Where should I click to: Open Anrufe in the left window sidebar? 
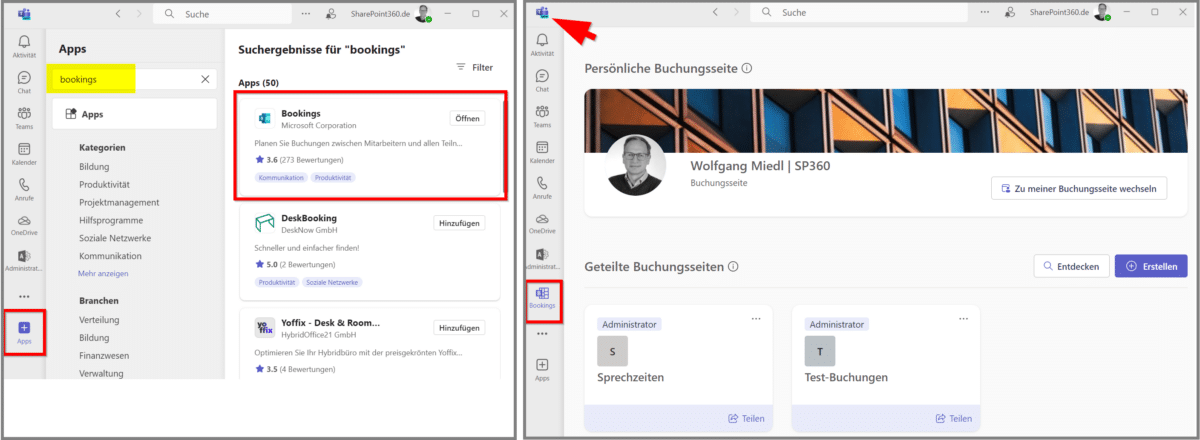[24, 190]
